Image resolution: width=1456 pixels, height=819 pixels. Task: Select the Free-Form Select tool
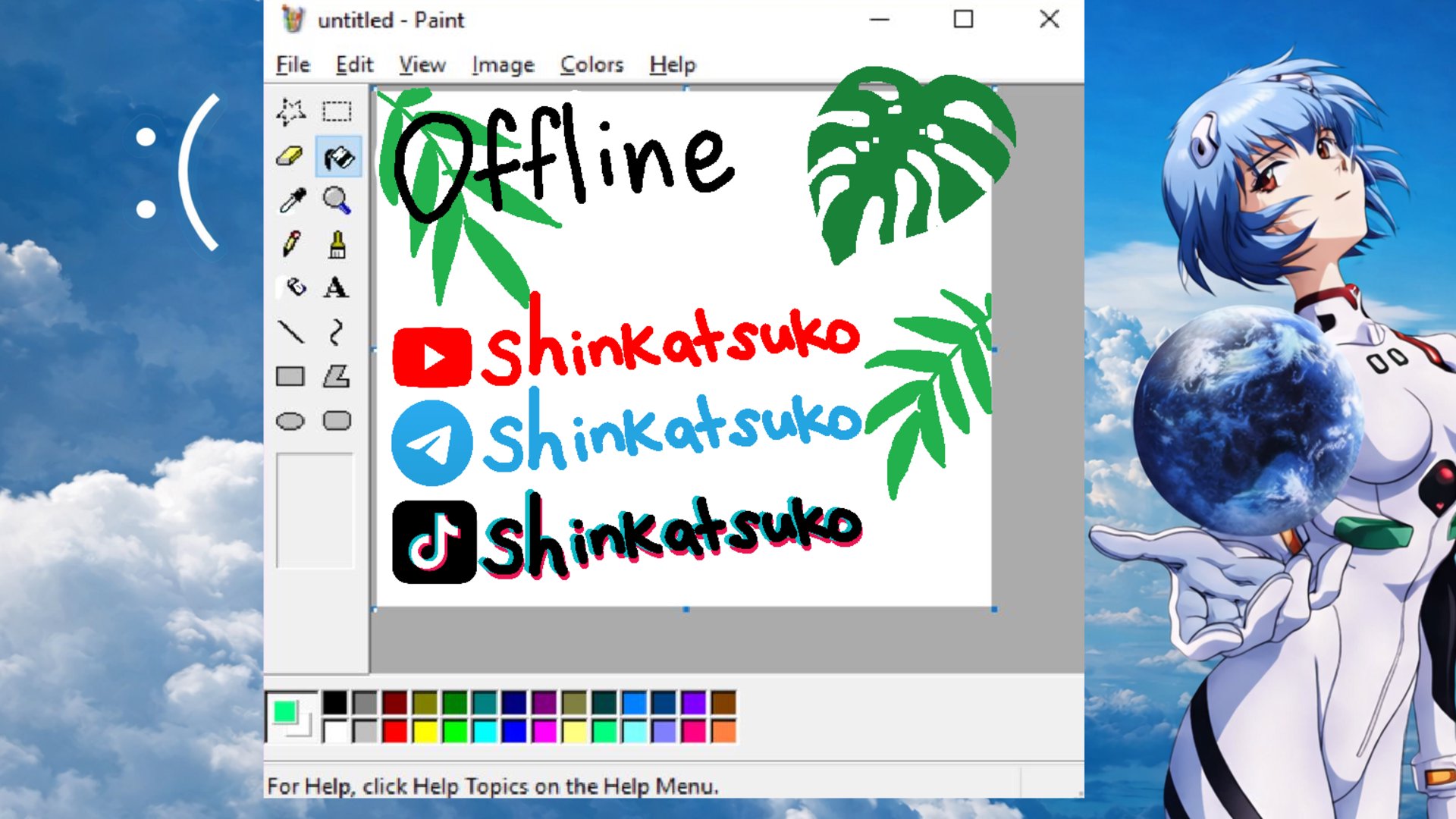(x=291, y=112)
